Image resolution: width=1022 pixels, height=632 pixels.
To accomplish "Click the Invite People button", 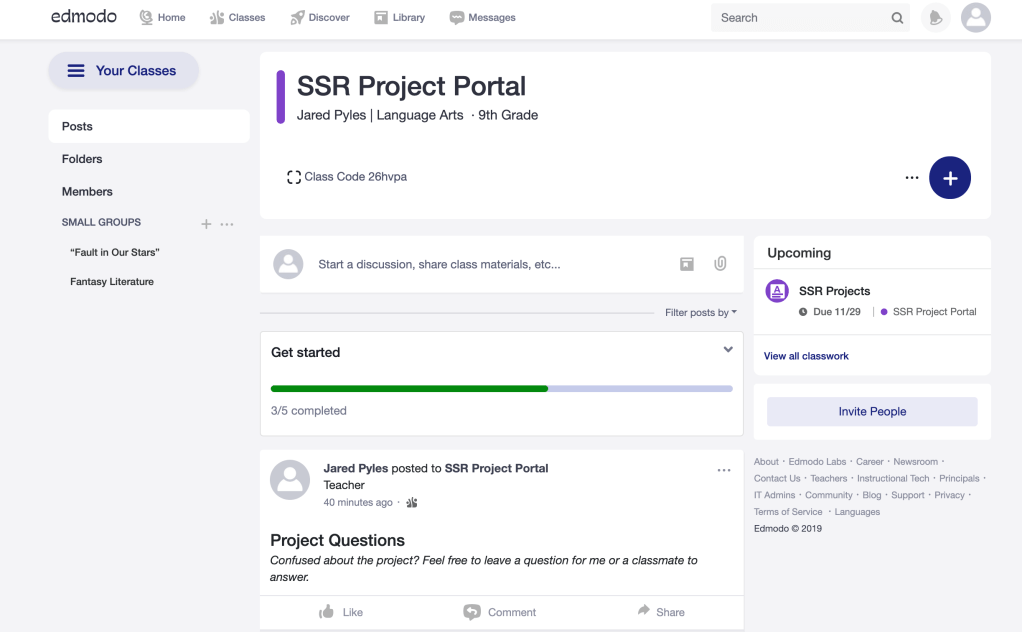I will coord(872,412).
